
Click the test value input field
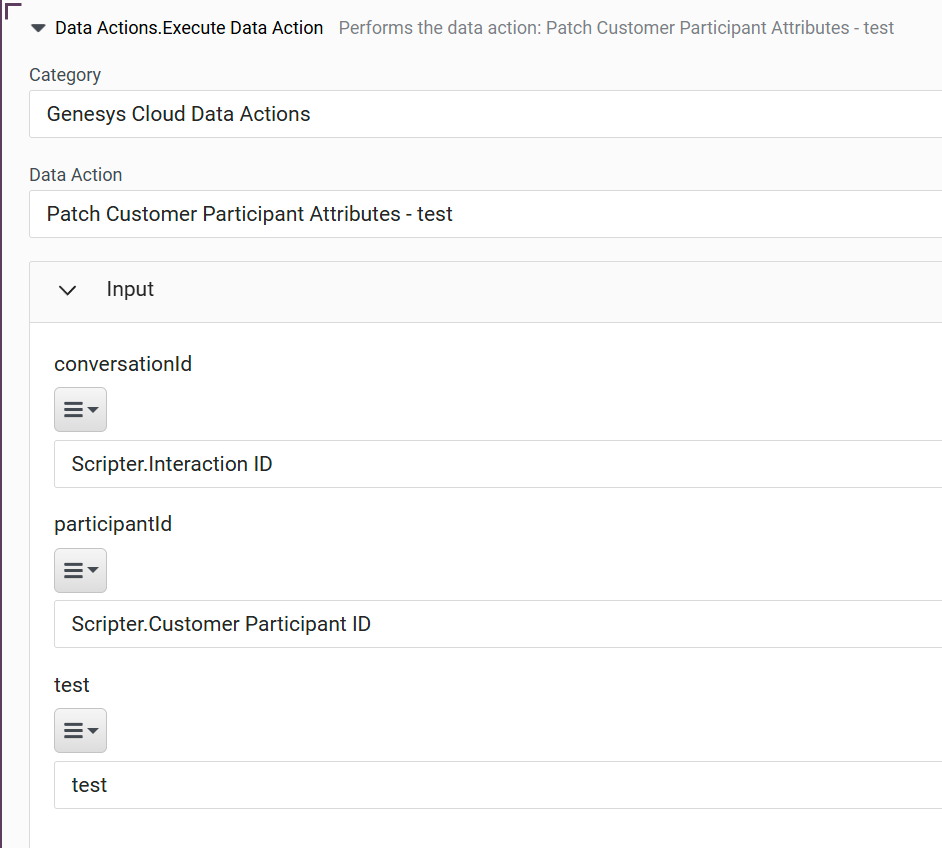[x=498, y=785]
